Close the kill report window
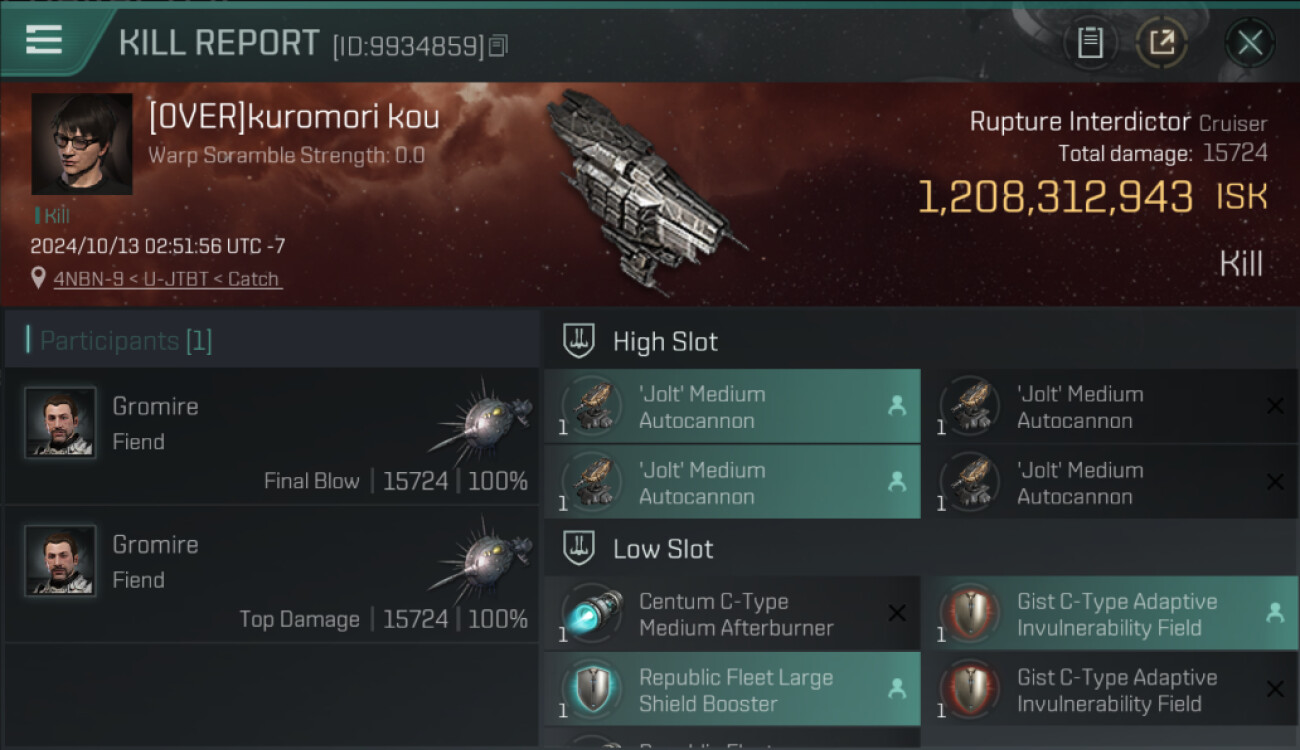 pos(1249,43)
